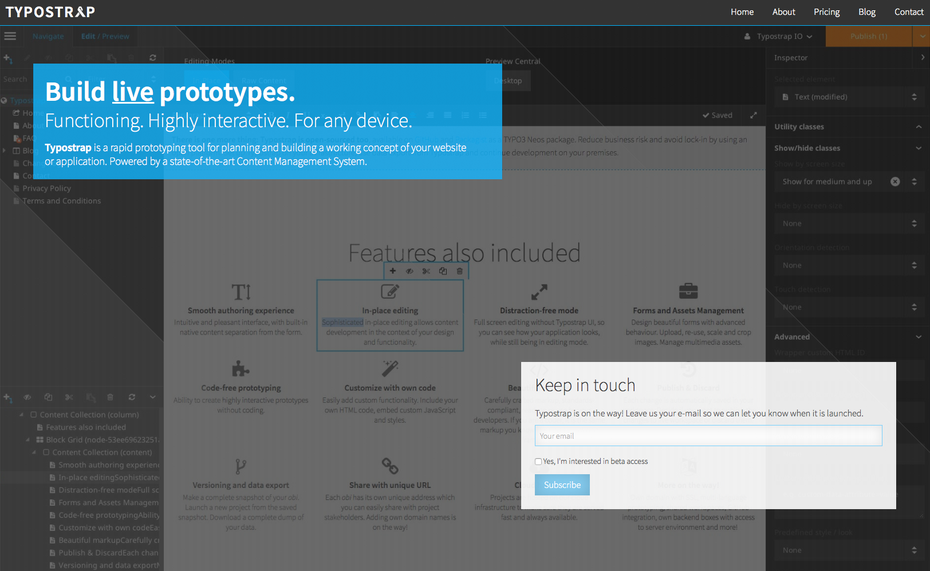Cut element with scissors icon above In-place editing
This screenshot has height=571, width=930.
(426, 271)
